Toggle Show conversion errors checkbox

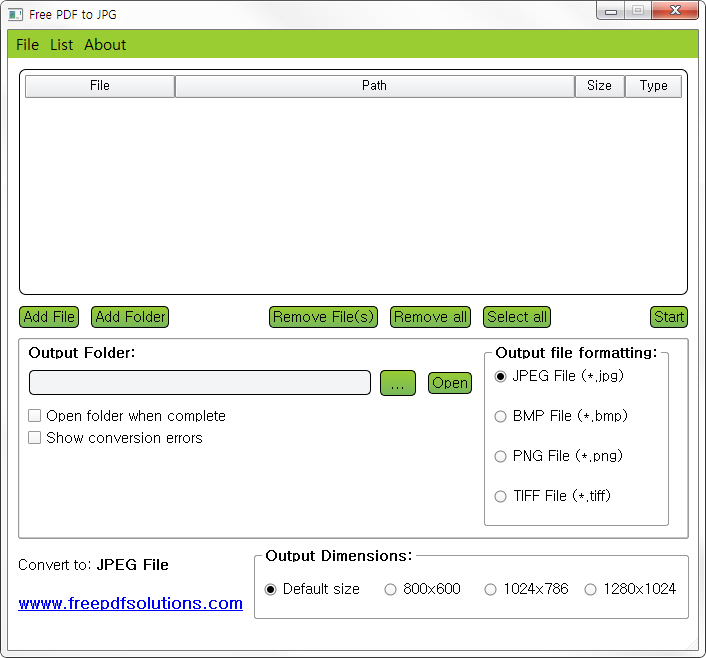(x=35, y=438)
